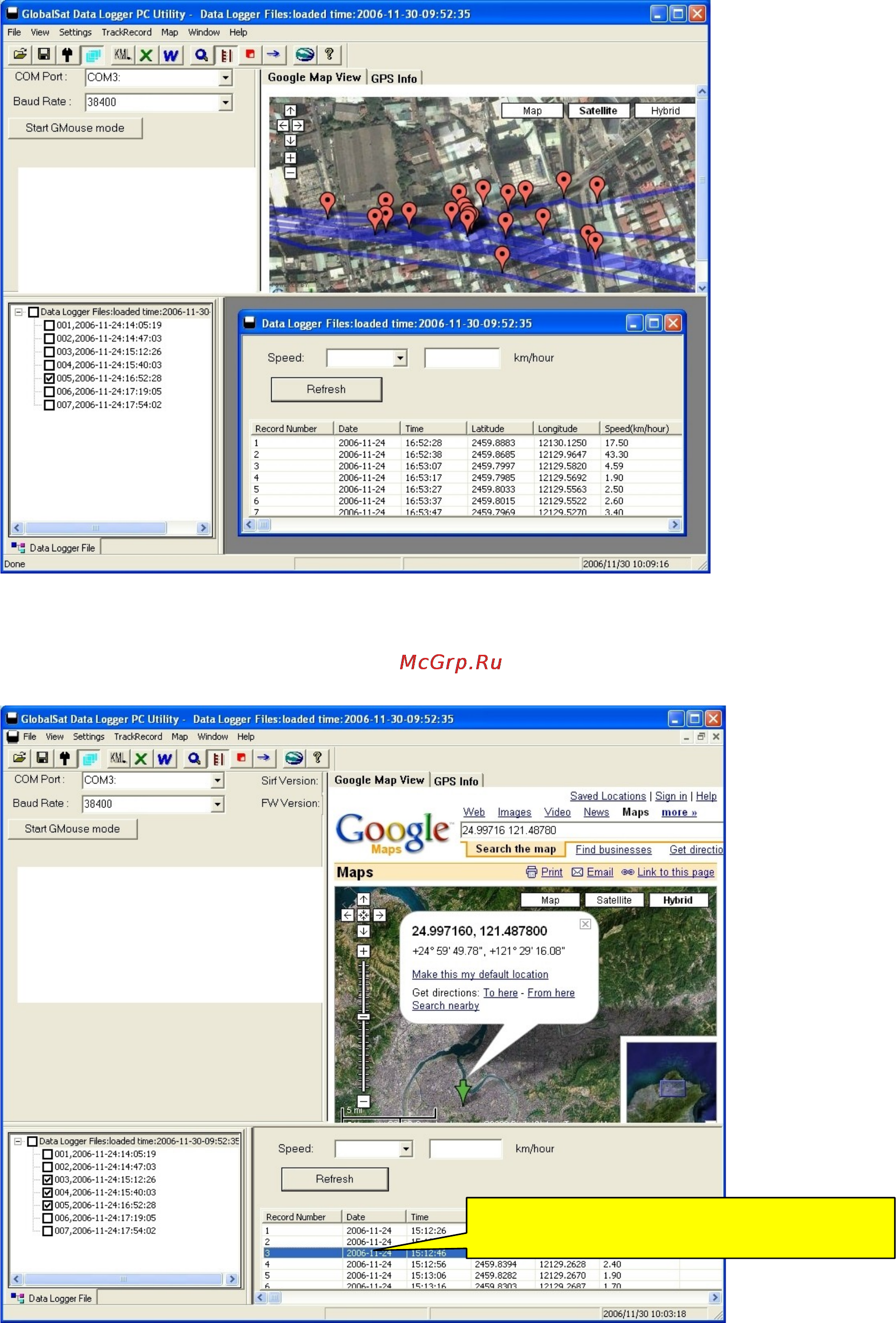Close the coordinates info bubble on lower map
This screenshot has width=896, height=1323.
point(585,924)
